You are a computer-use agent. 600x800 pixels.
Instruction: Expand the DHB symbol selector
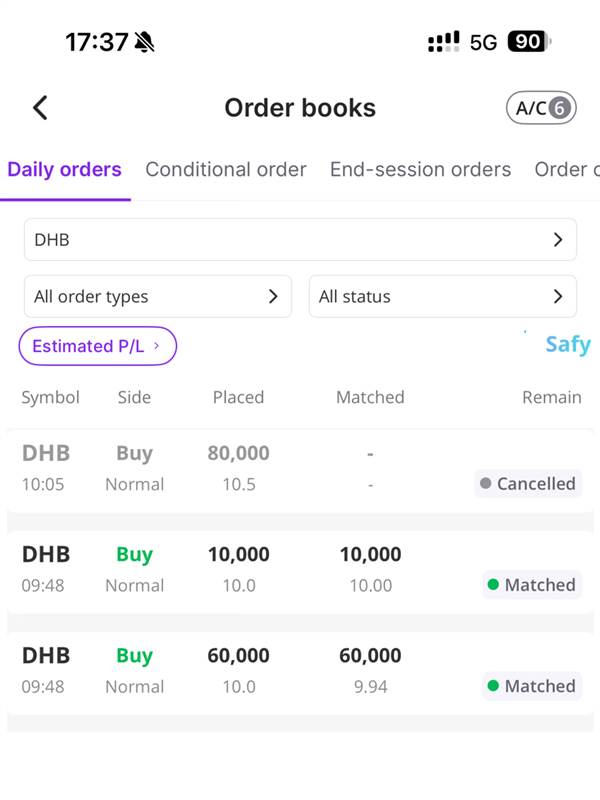[x=300, y=240]
